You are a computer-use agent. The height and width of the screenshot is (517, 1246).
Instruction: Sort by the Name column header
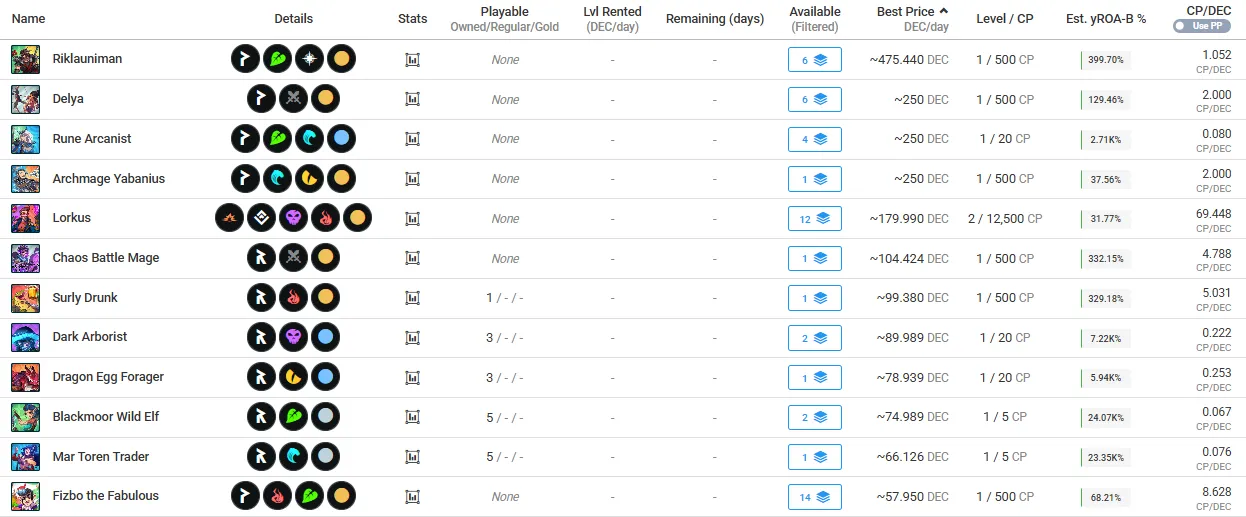(x=28, y=19)
